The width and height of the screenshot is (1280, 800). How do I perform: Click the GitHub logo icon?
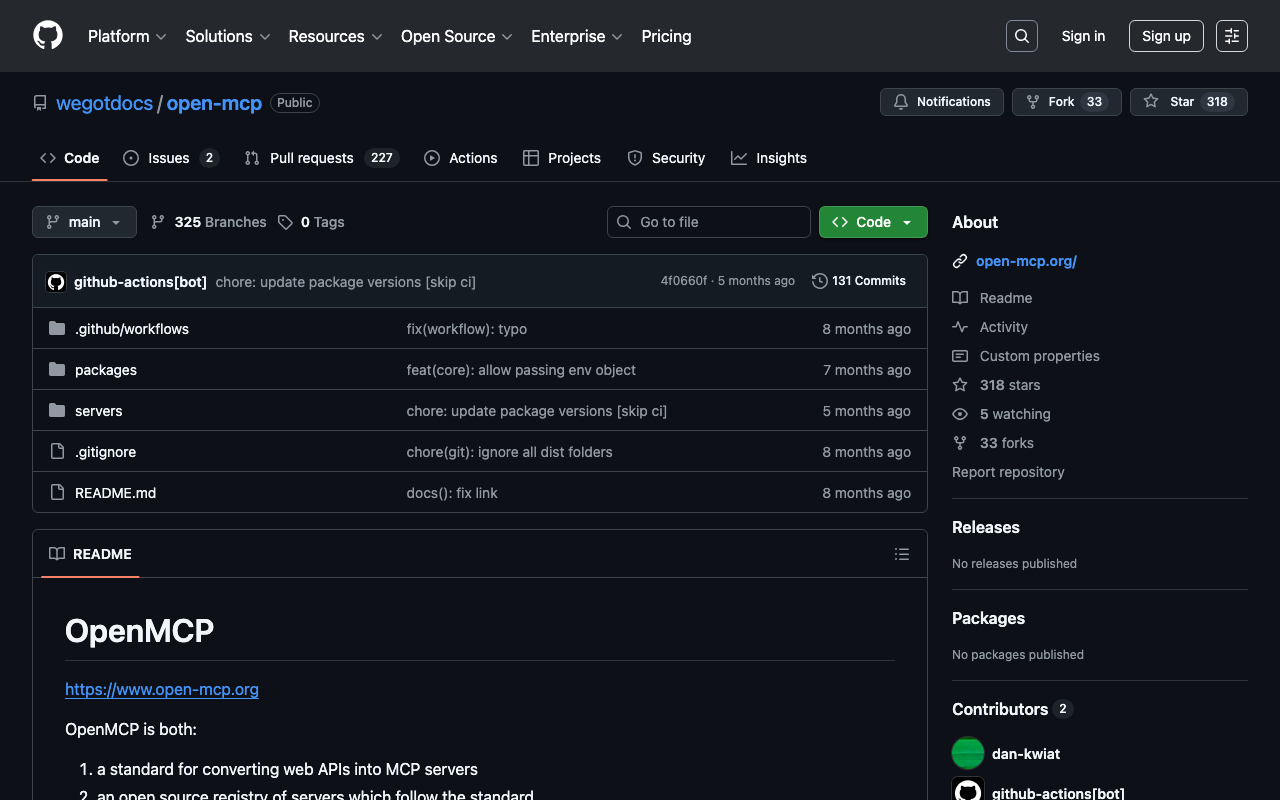(48, 36)
